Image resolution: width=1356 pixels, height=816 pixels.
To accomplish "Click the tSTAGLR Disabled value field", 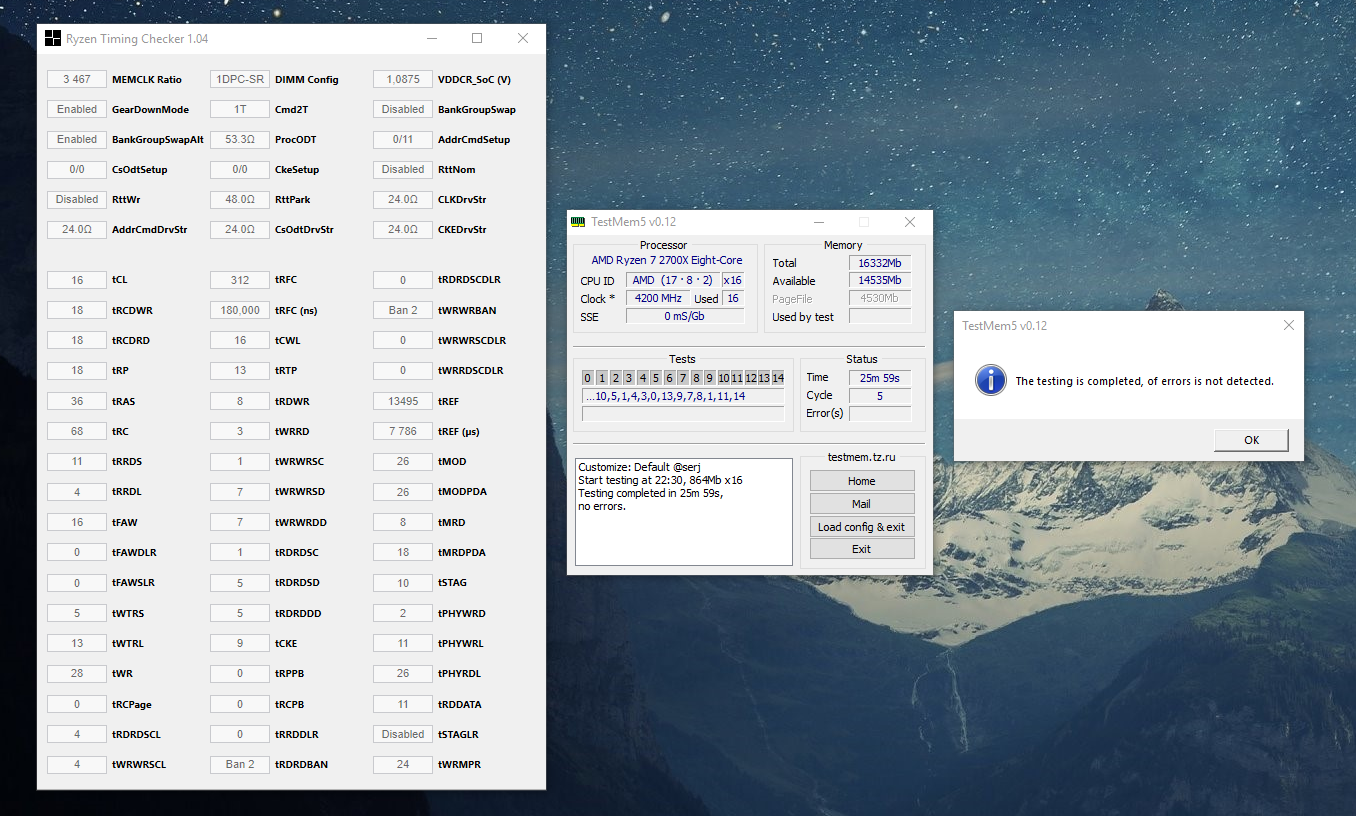I will [403, 735].
